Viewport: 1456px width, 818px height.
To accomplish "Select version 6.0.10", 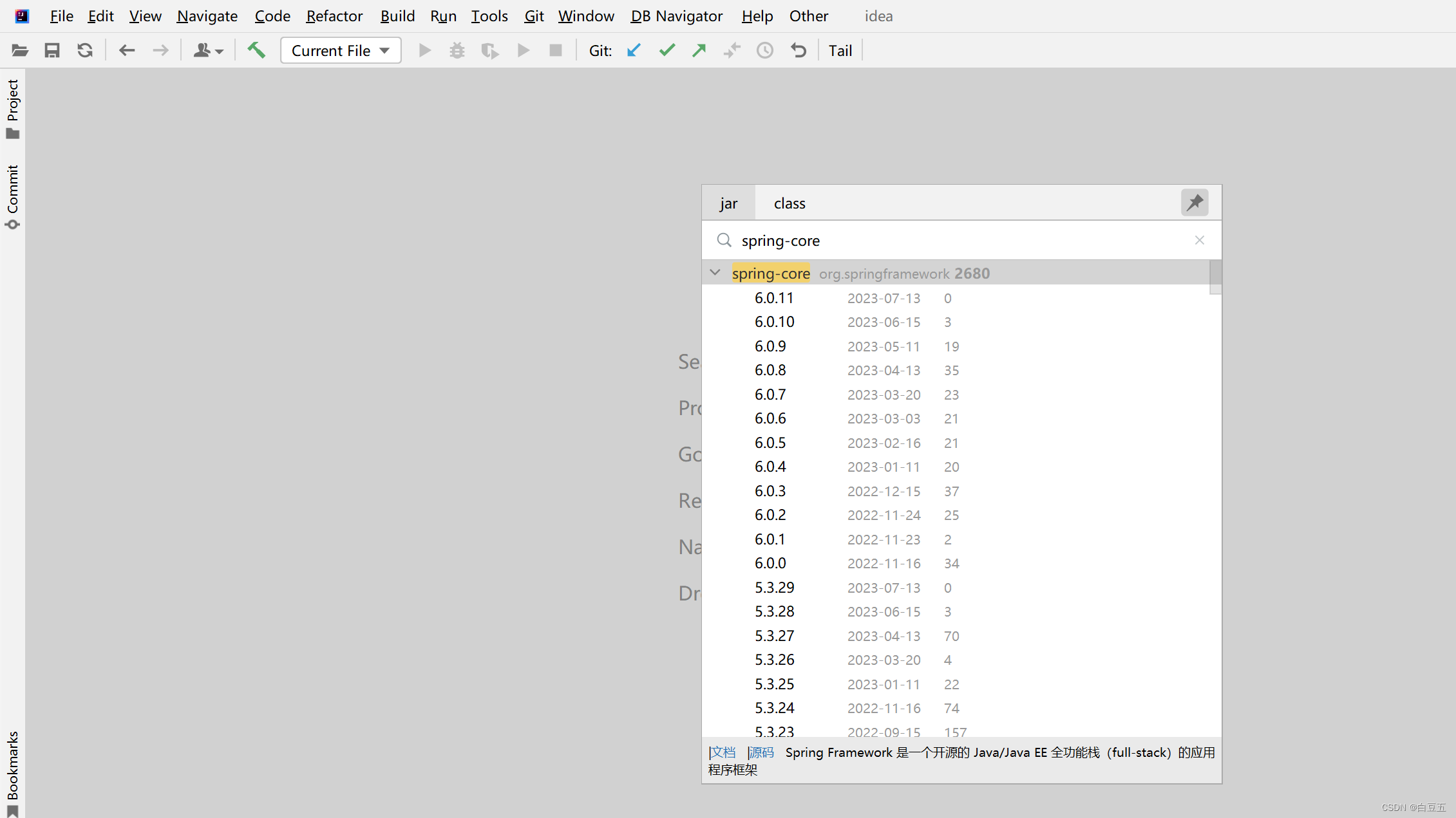I will click(x=956, y=322).
